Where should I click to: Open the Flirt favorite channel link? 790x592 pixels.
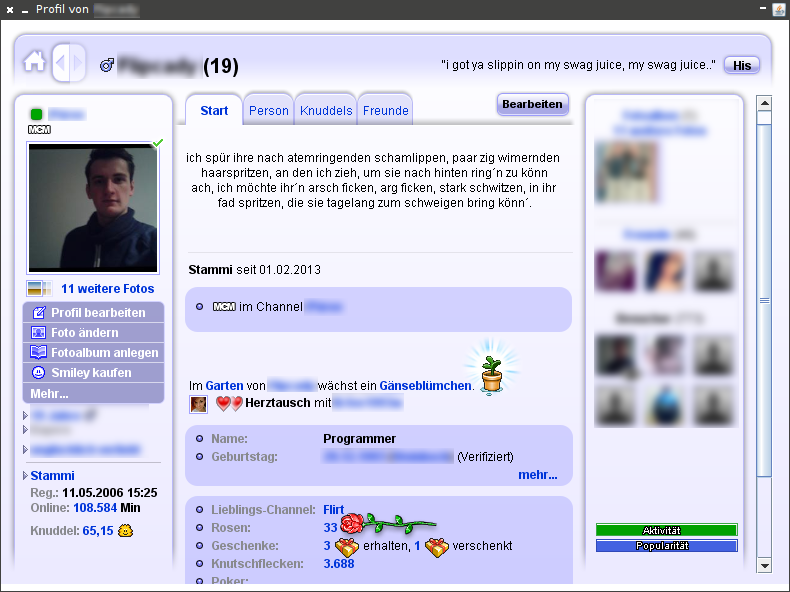(x=334, y=510)
